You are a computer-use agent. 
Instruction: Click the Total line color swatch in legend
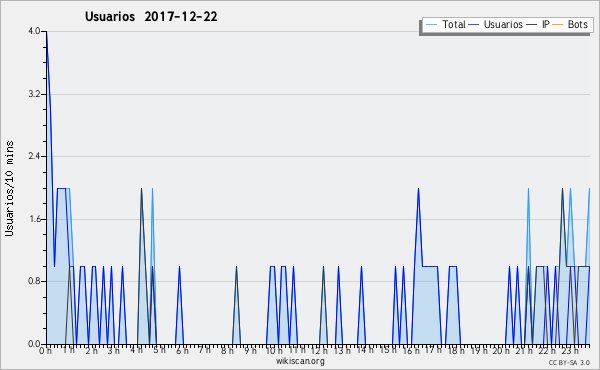click(431, 25)
